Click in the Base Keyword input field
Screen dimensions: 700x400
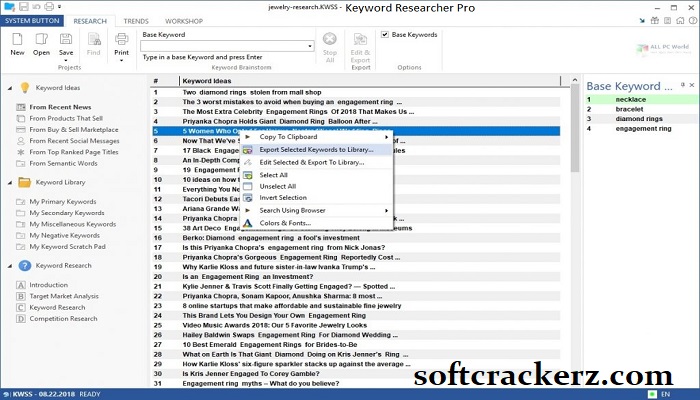pos(223,46)
